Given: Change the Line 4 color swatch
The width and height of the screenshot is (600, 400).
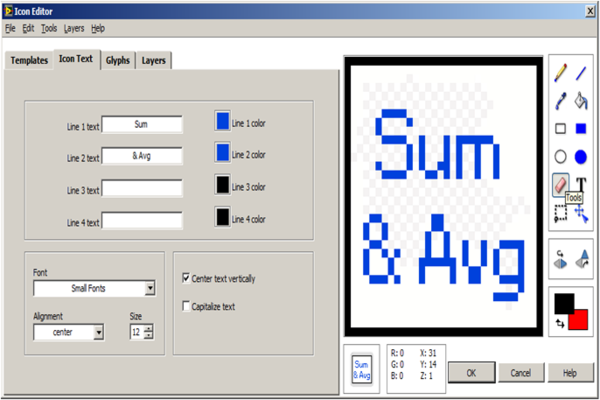Looking at the screenshot, I should 223,217.
